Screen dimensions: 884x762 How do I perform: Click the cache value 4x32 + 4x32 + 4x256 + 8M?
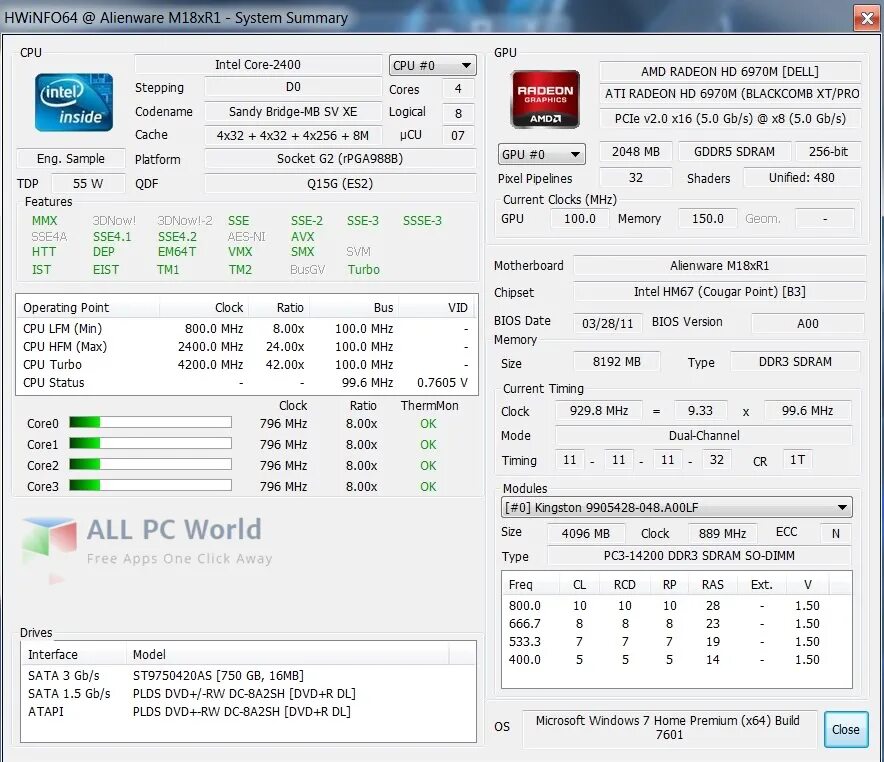[x=293, y=135]
